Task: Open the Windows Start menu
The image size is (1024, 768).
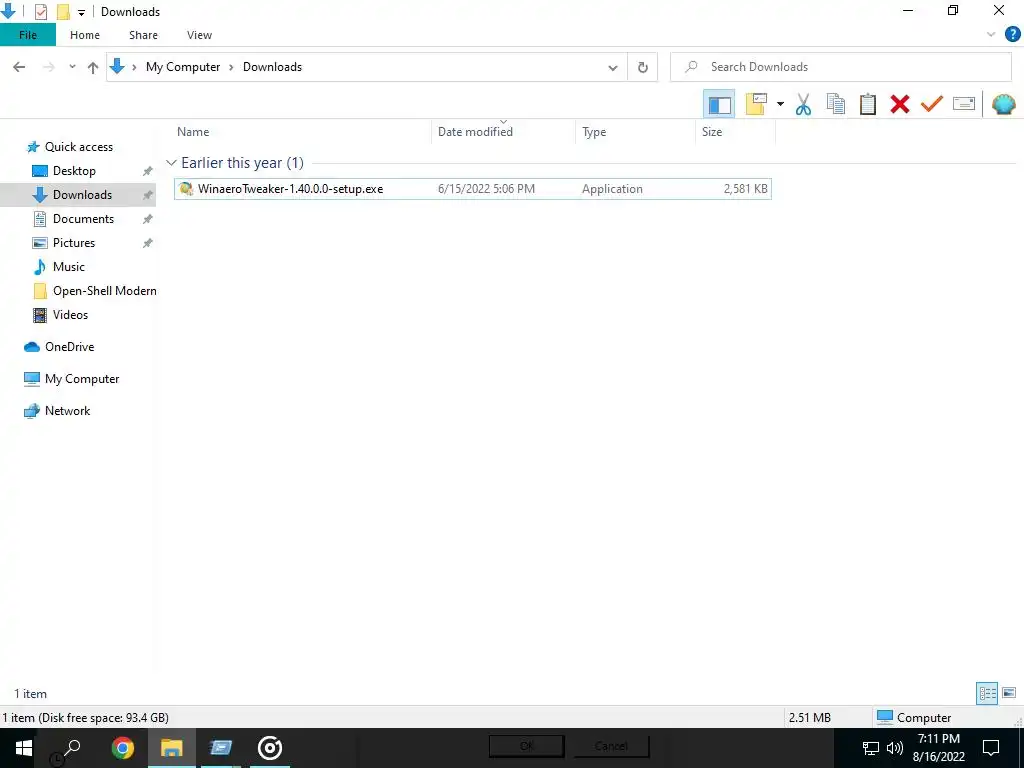Action: (x=24, y=748)
